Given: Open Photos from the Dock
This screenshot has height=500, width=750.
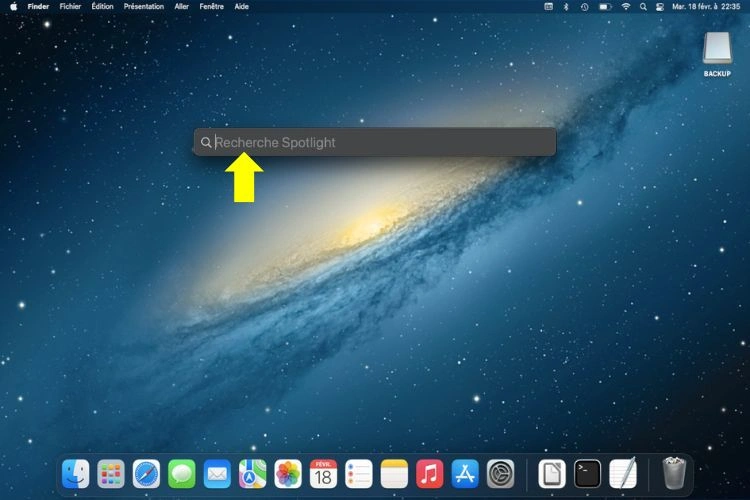Looking at the screenshot, I should coord(288,474).
